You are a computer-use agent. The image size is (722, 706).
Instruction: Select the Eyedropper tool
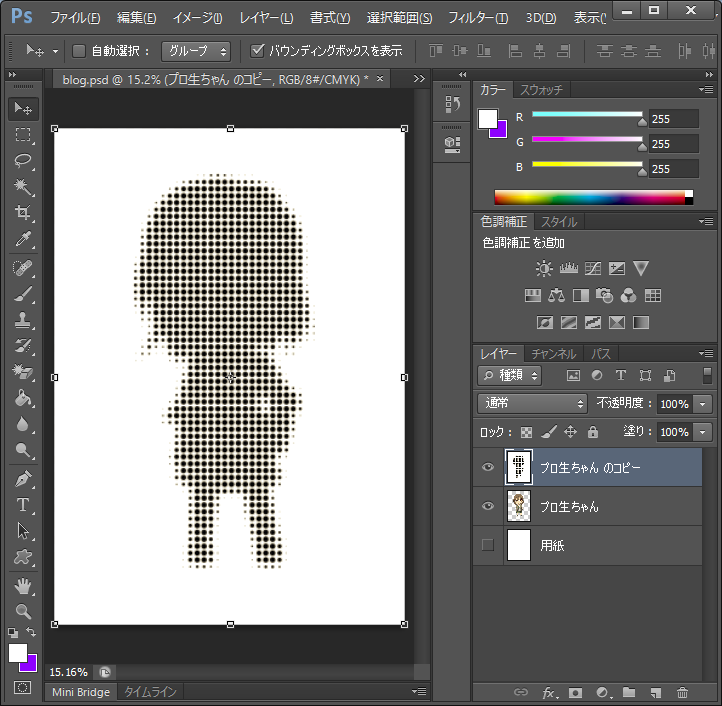(23, 239)
